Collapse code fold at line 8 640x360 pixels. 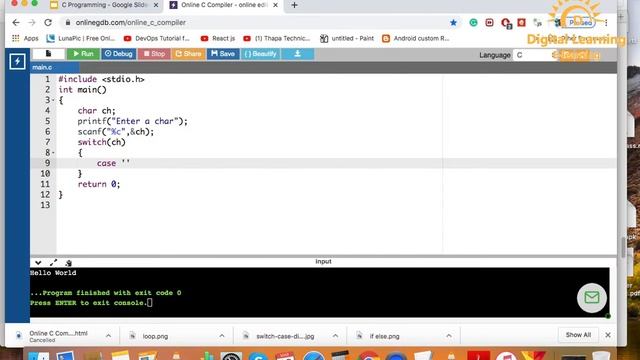[x=53, y=153]
